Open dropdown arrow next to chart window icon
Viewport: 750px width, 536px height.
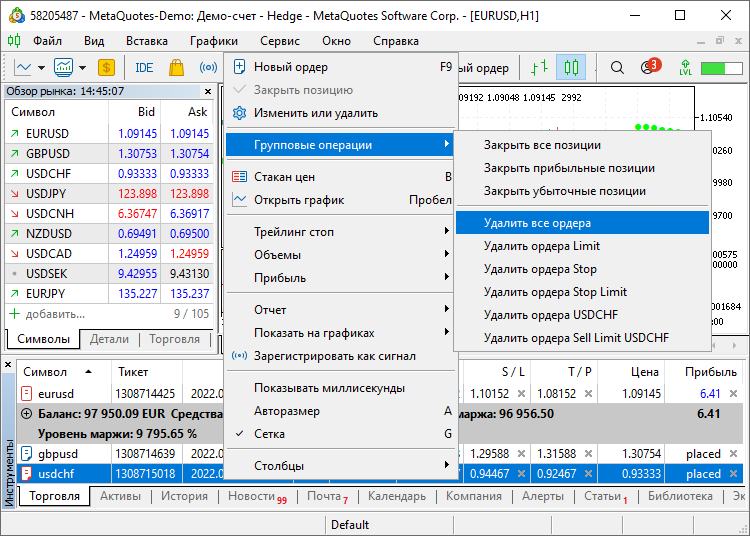(82, 68)
